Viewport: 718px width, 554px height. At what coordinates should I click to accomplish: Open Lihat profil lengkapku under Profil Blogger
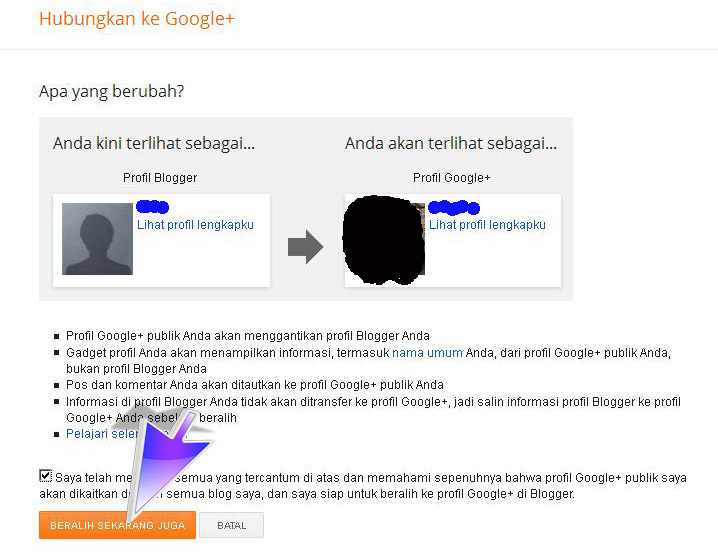coord(195,225)
